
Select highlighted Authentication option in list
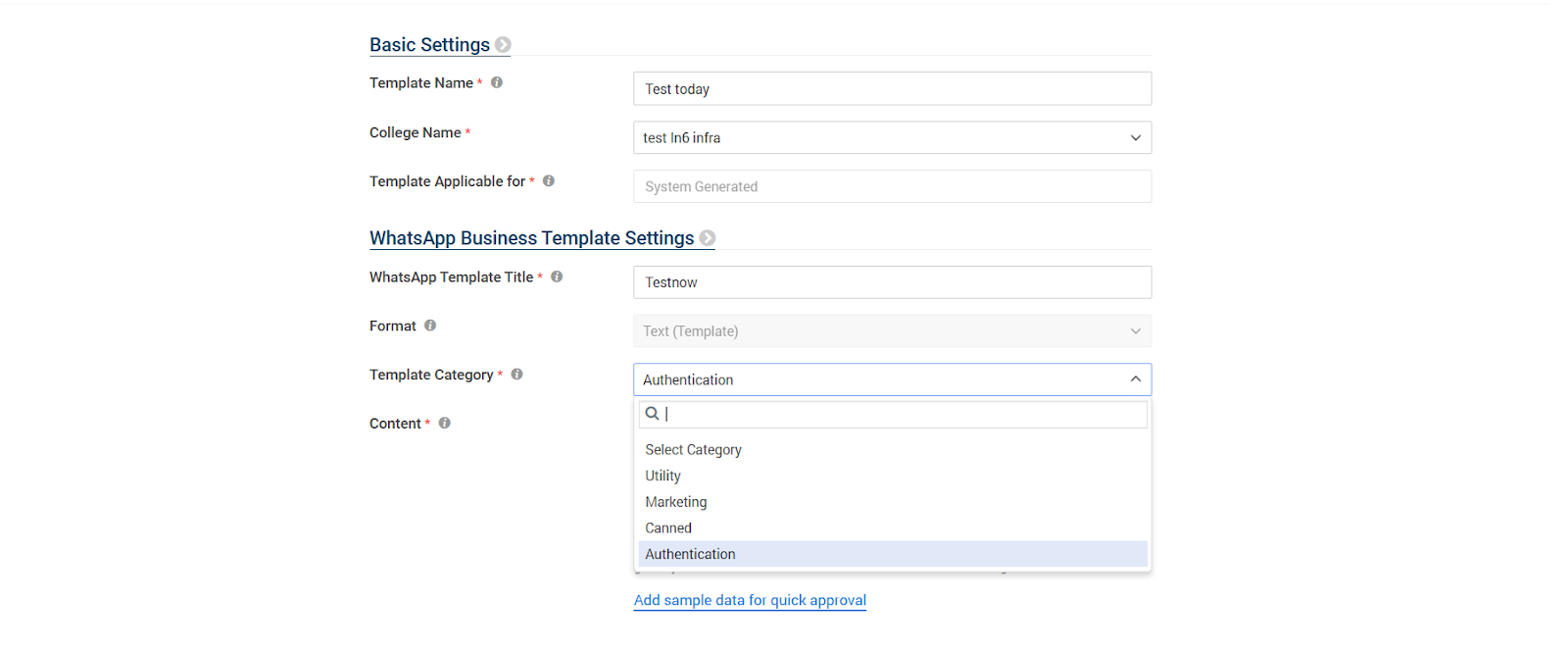(691, 554)
